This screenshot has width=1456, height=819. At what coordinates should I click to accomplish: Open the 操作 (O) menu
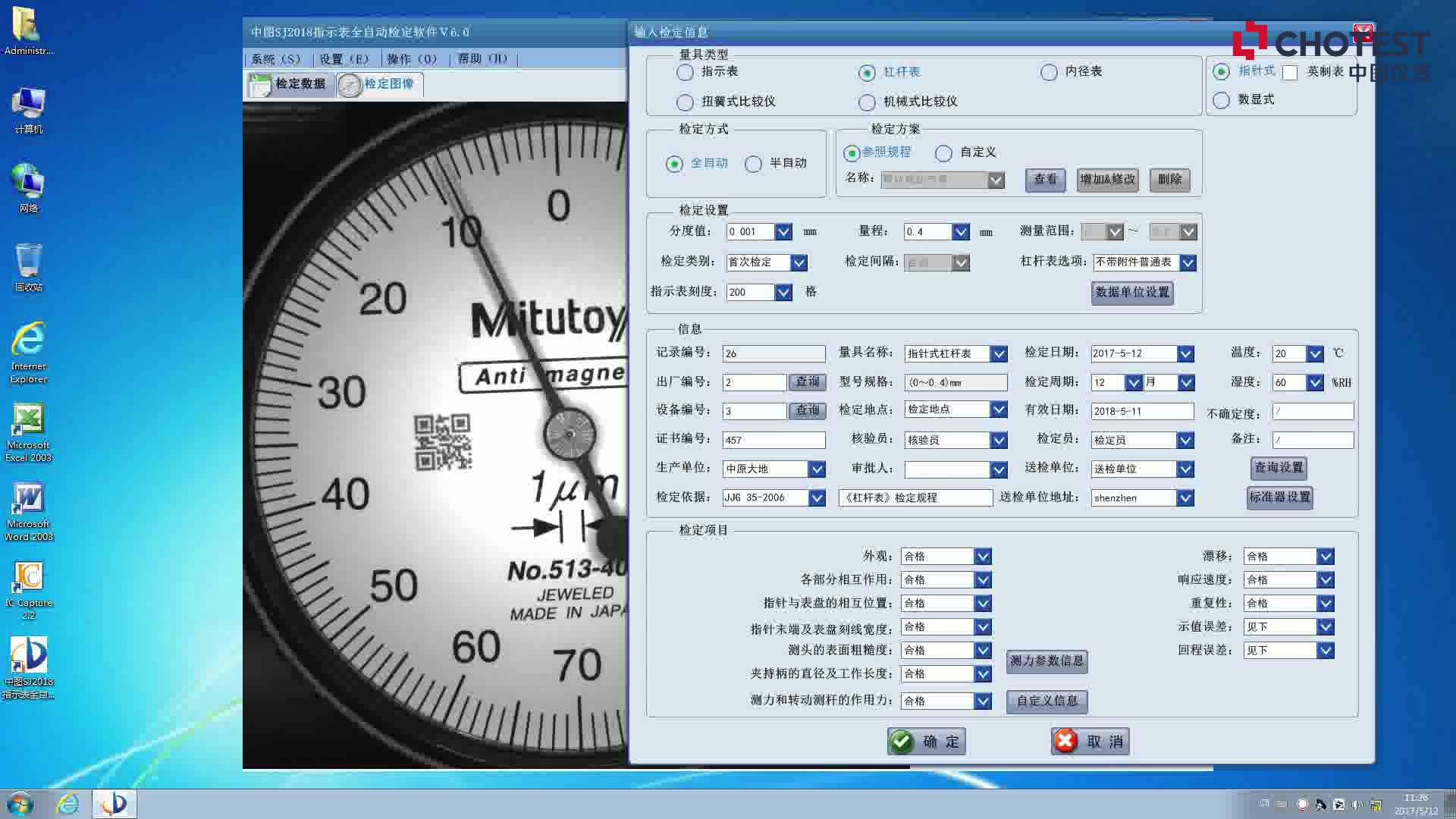pyautogui.click(x=412, y=59)
